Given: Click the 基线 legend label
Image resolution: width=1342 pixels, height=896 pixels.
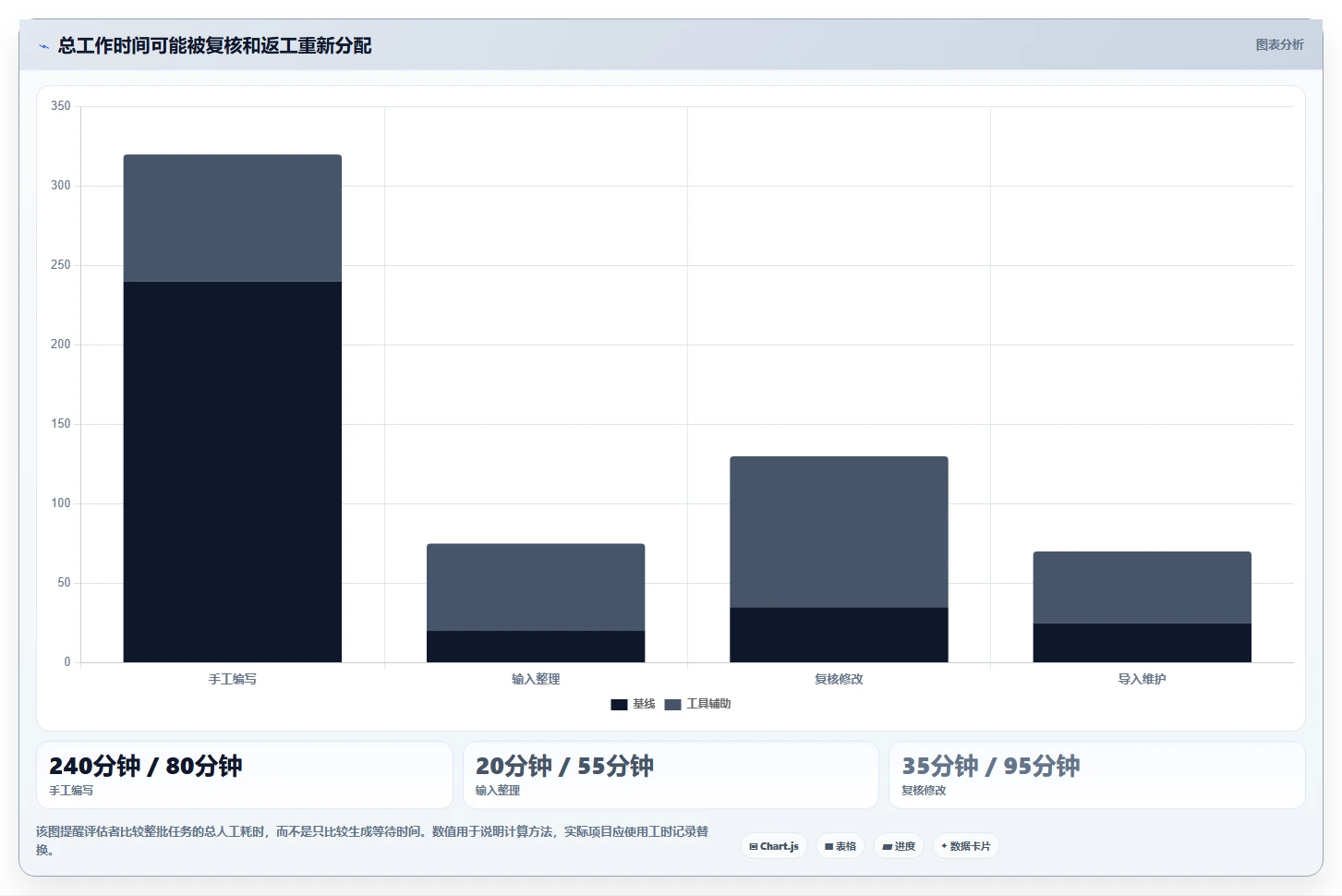Looking at the screenshot, I should click(x=644, y=704).
